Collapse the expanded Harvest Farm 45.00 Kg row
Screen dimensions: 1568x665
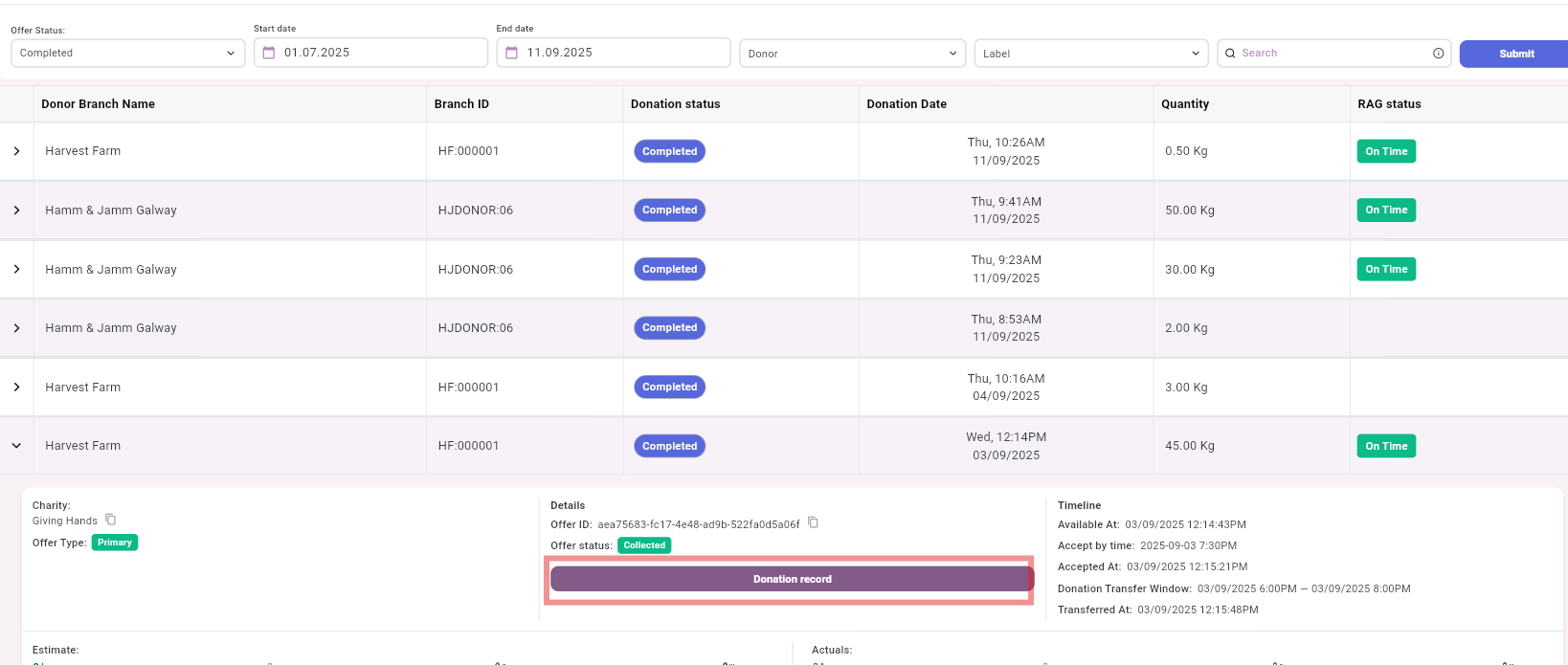(16, 446)
